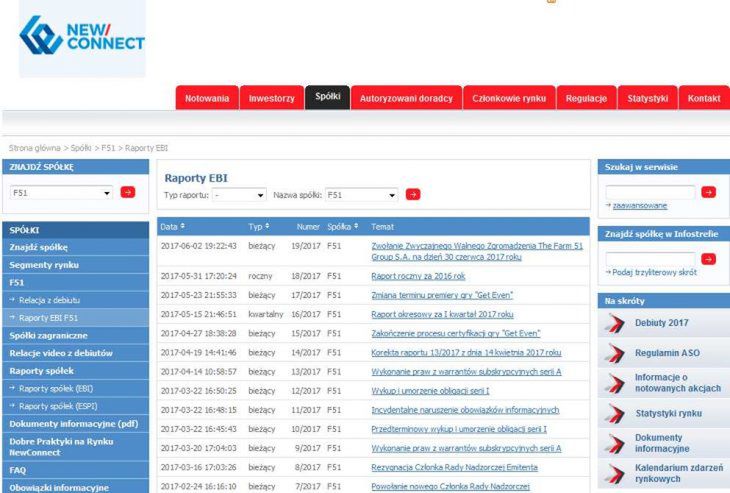This screenshot has width=730, height=493.
Task: Open Przedterminowy wykup i umorzenie obligacji link
Action: click(x=459, y=429)
